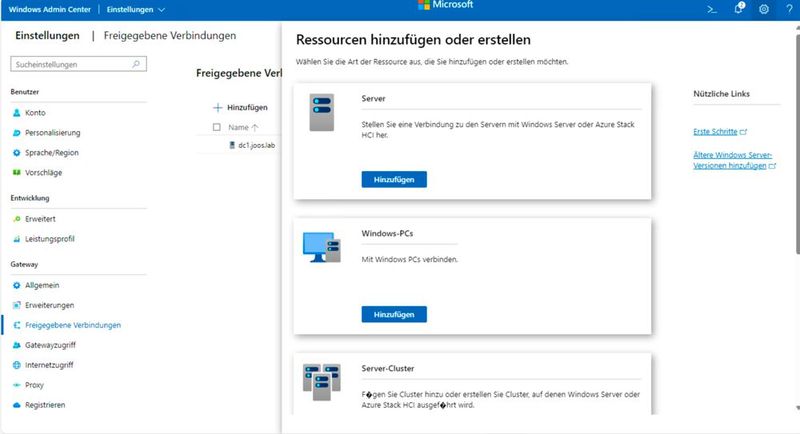
Task: Click the search magnifier icon in Sucheinstellungen
Action: [136, 64]
